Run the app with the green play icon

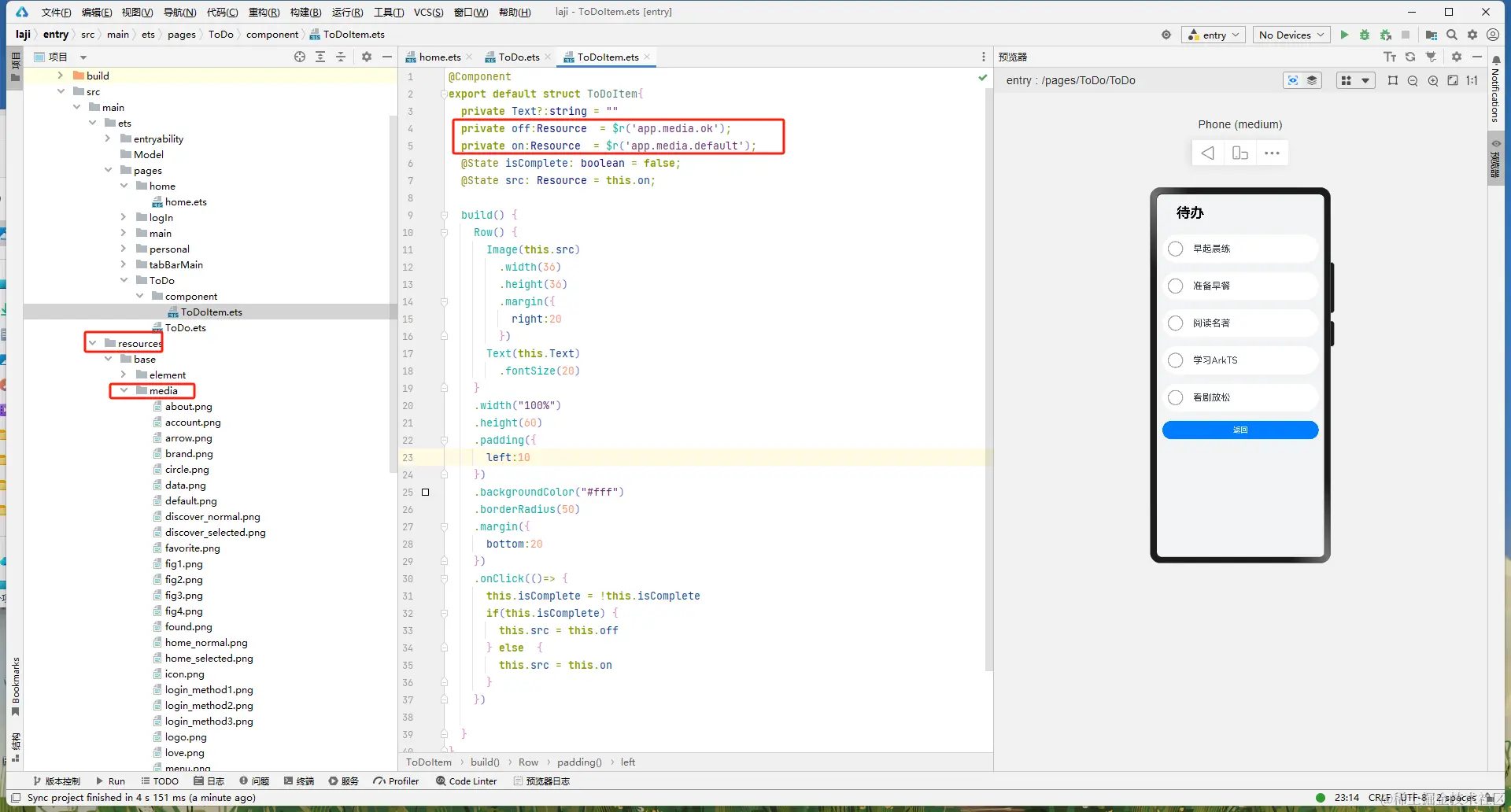pos(1344,35)
